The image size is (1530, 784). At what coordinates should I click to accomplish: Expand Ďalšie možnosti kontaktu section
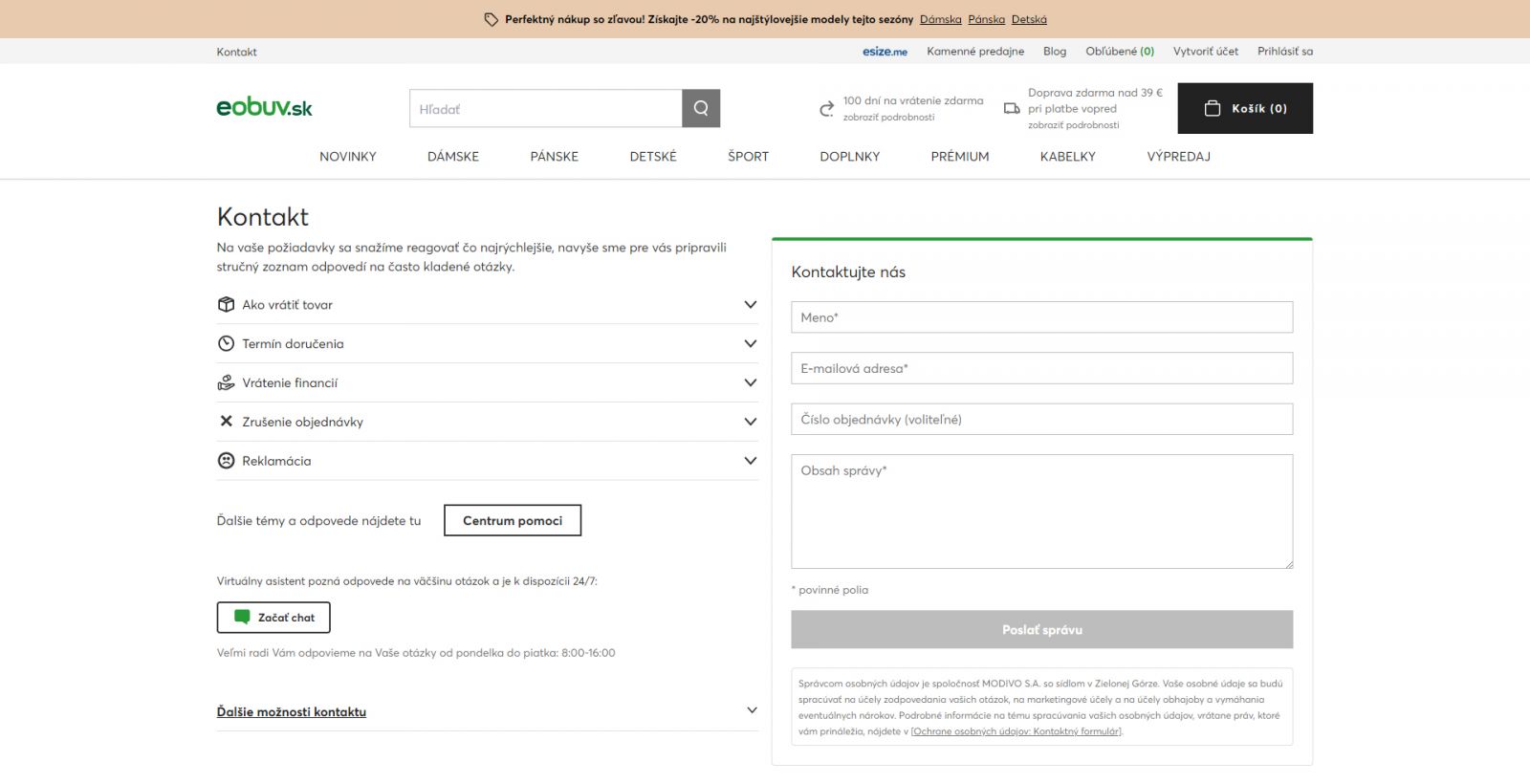[752, 710]
